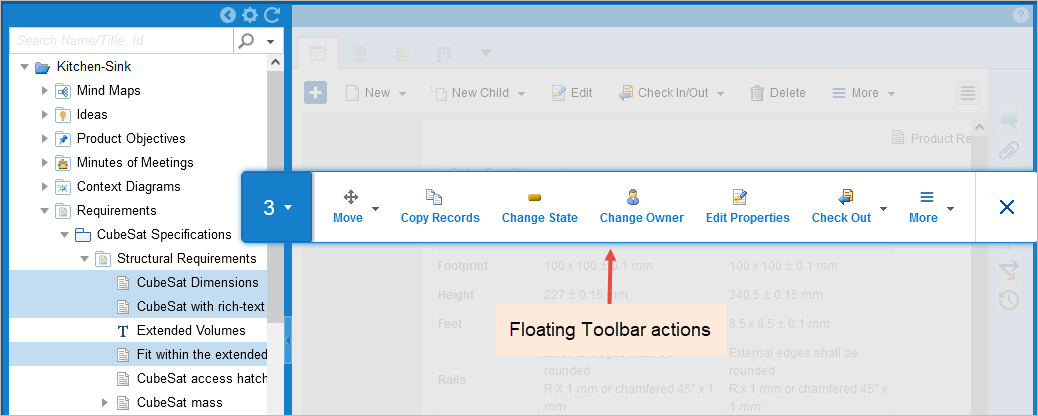
Task: Close the floating toolbar with X
Action: pos(1006,207)
